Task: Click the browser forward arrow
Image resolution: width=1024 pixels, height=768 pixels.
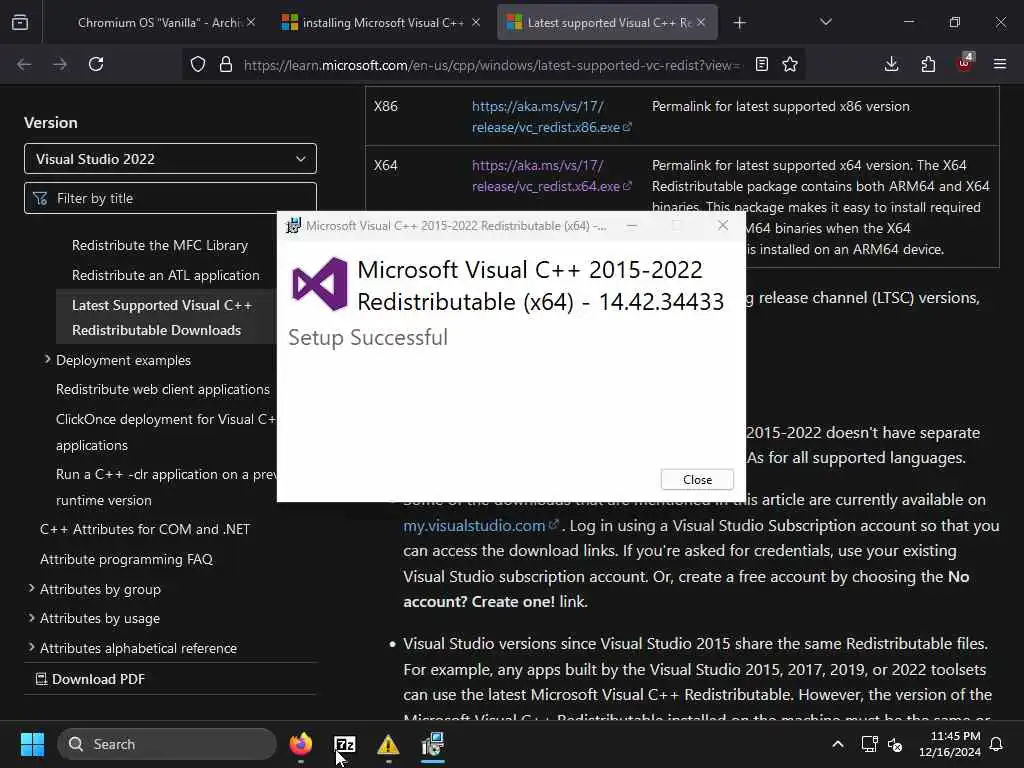Action: (x=59, y=64)
